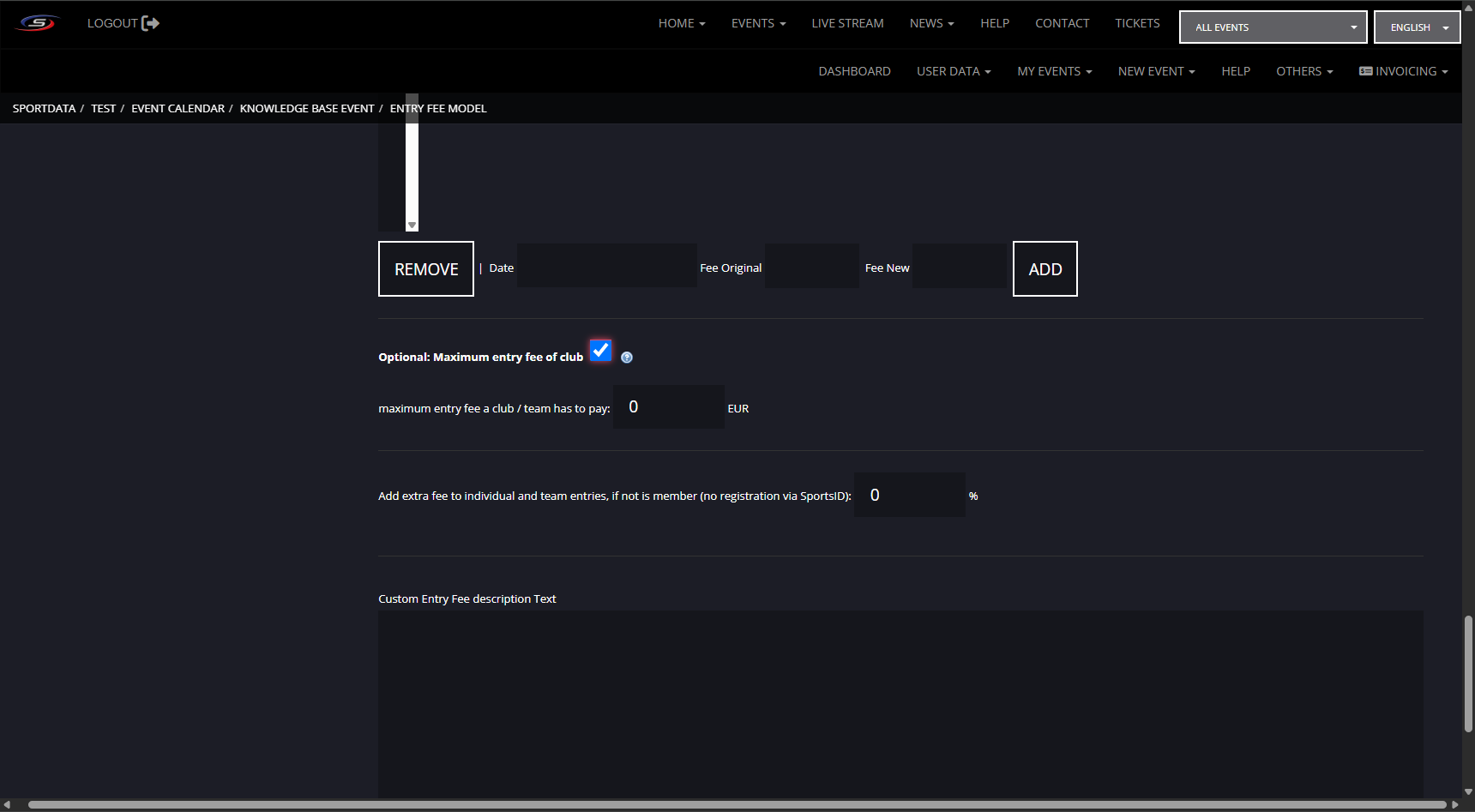Click the horizontal scrollbar thumb at bottom
This screenshot has height=812, width=1475.
(737, 805)
